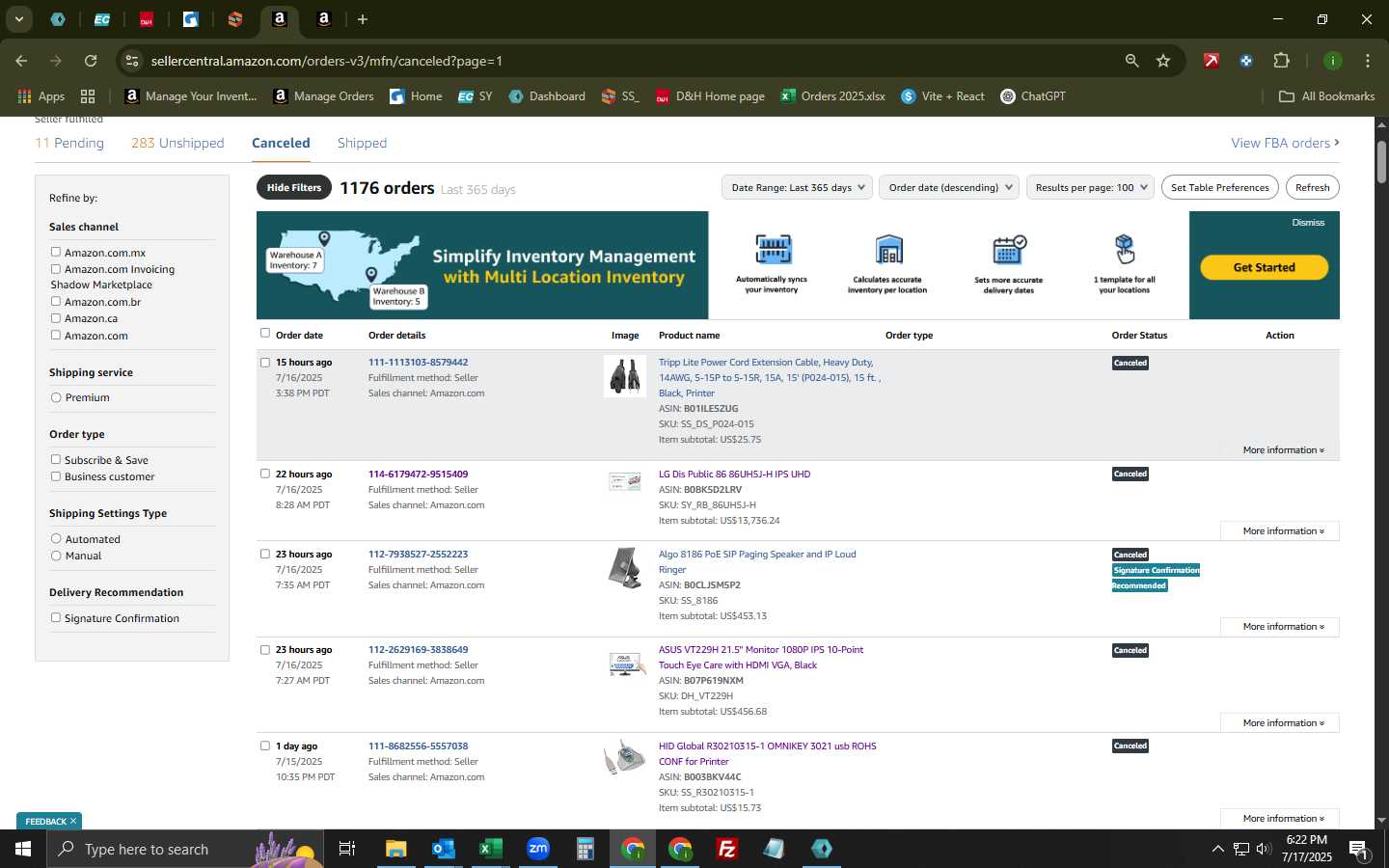This screenshot has height=868, width=1389.
Task: Open D&H Home page bookmark
Action: [x=710, y=96]
